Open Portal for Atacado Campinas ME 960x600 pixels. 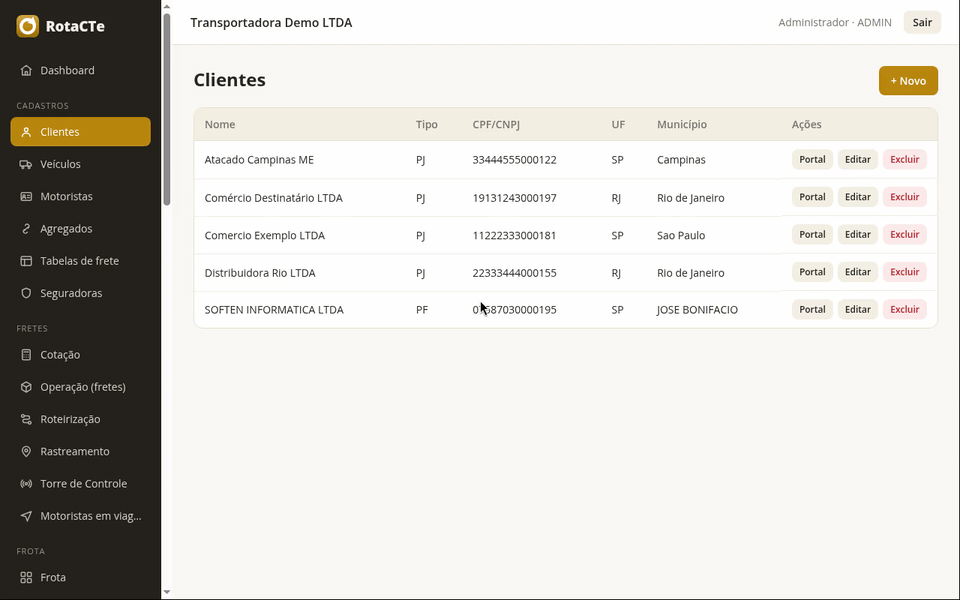click(x=812, y=159)
